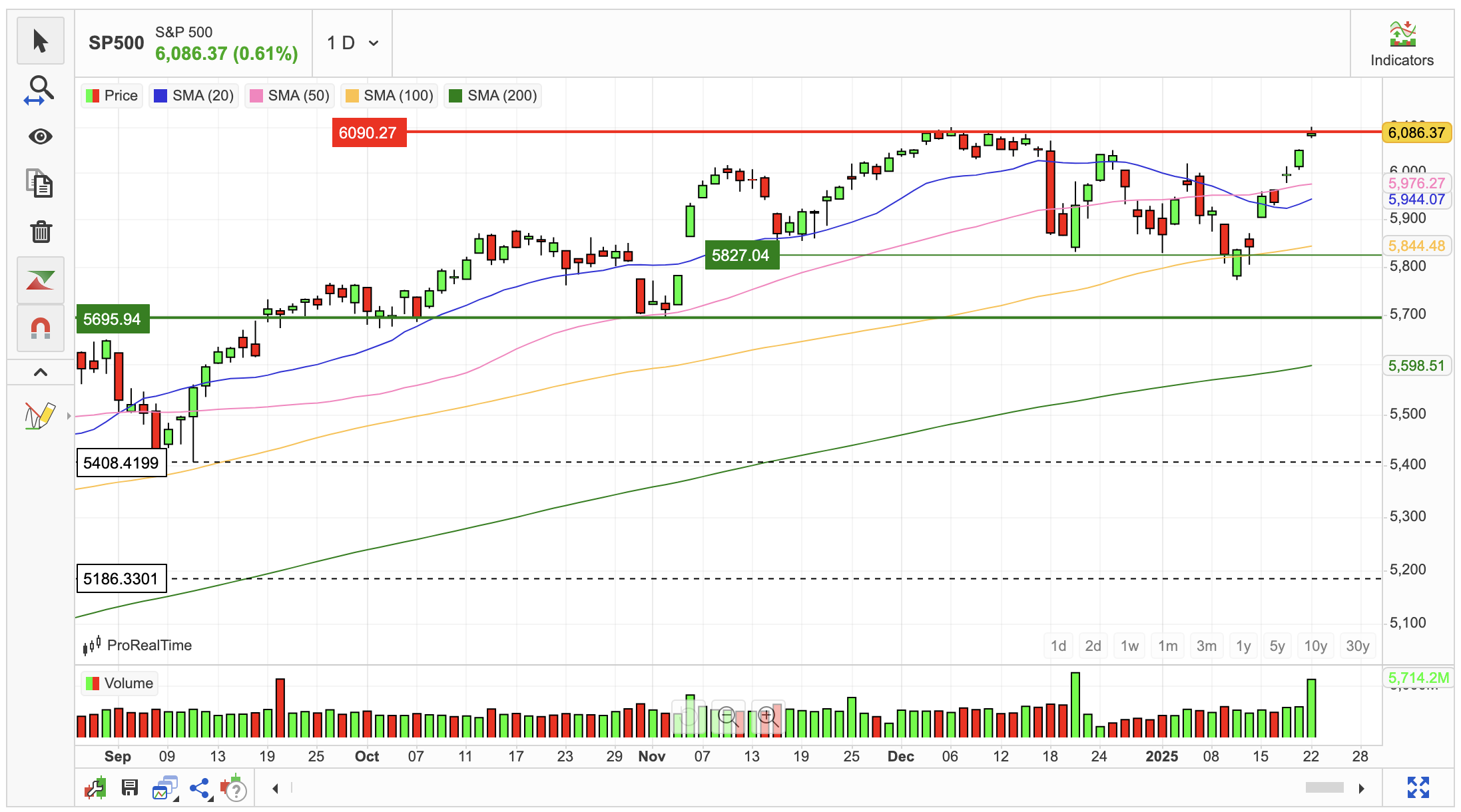Toggle SMA (50) legend item
Image resolution: width=1461 pixels, height=812 pixels.
[290, 96]
